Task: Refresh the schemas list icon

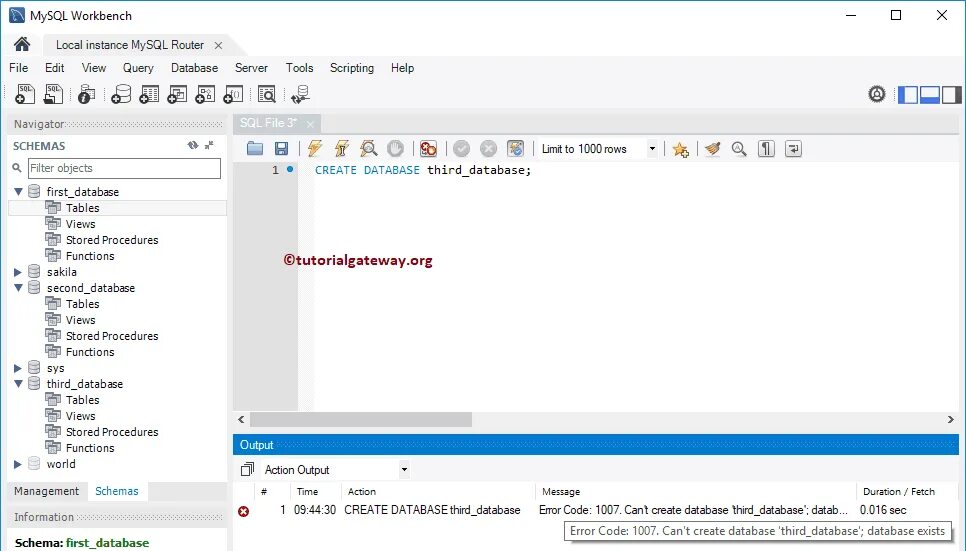Action: [193, 145]
